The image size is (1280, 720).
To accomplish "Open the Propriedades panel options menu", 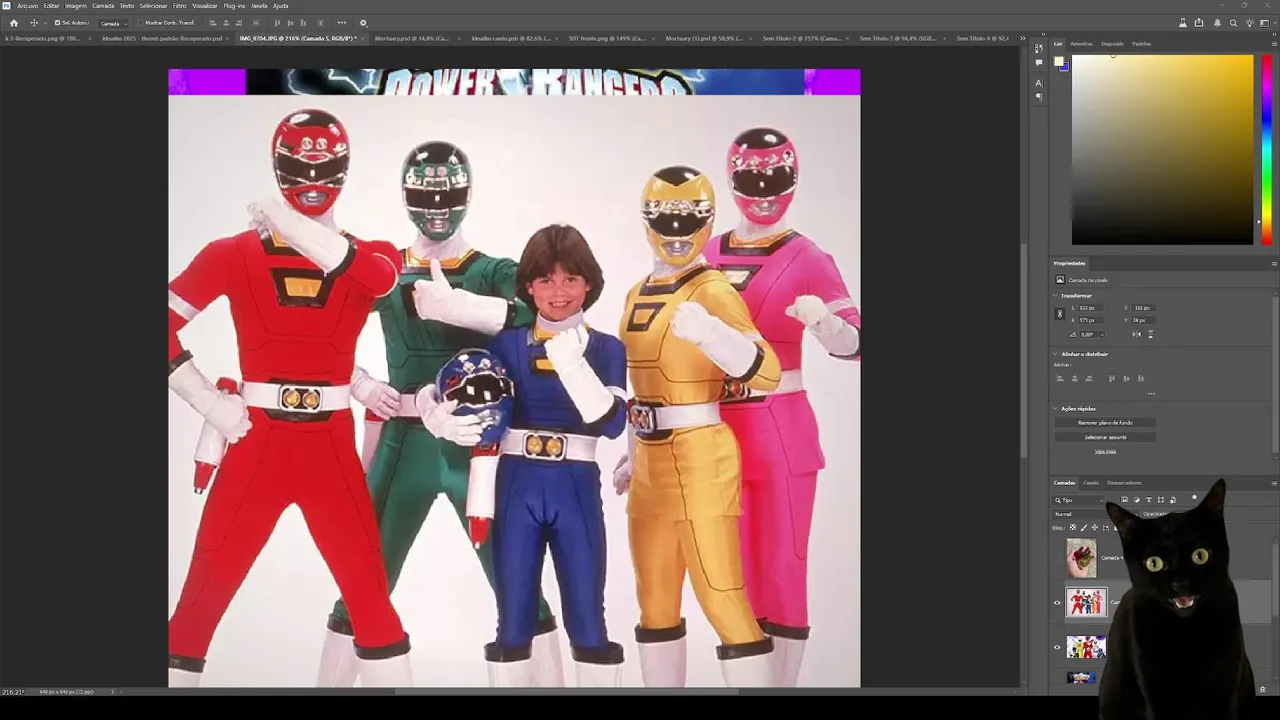I will (1274, 263).
